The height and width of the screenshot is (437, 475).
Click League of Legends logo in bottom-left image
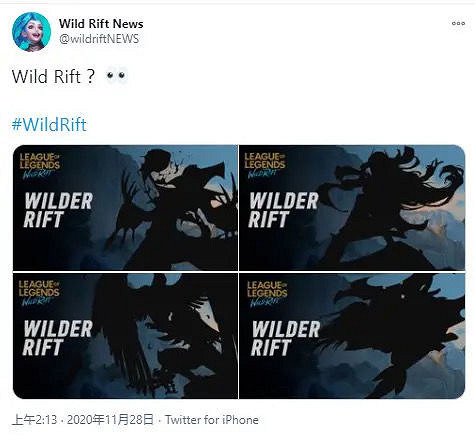point(39,293)
